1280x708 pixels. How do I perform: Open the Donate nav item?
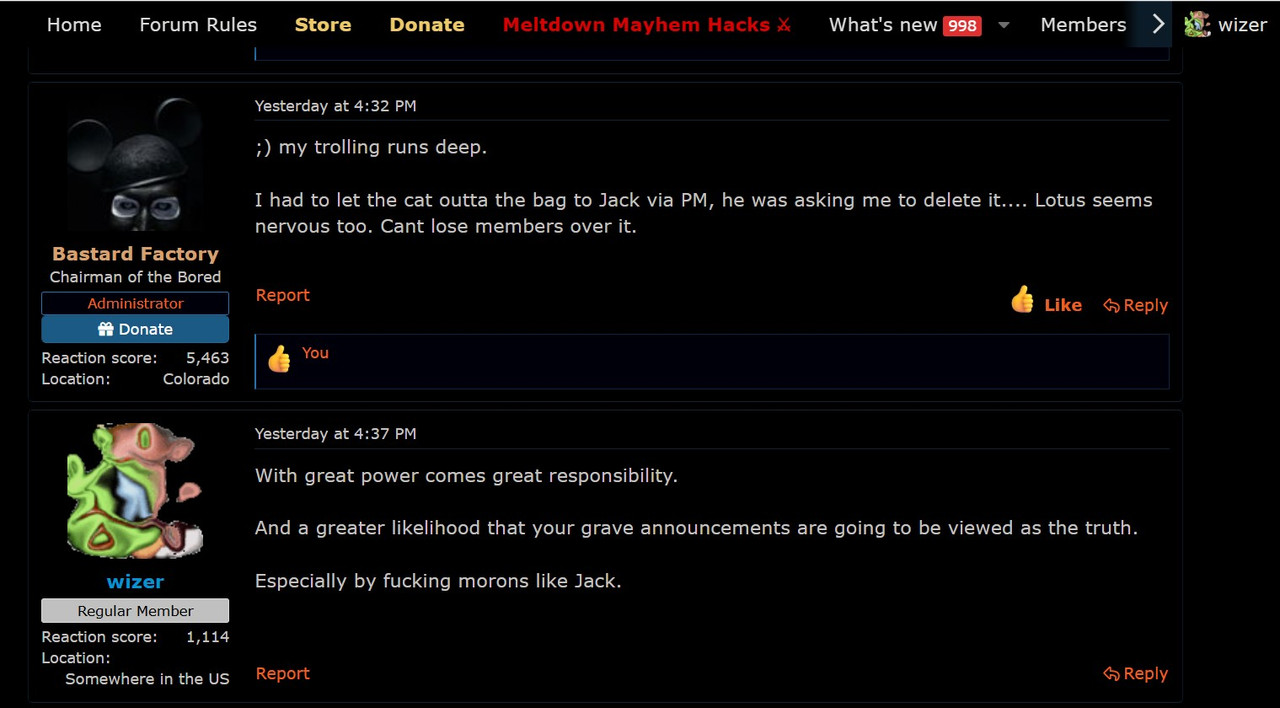click(x=427, y=25)
